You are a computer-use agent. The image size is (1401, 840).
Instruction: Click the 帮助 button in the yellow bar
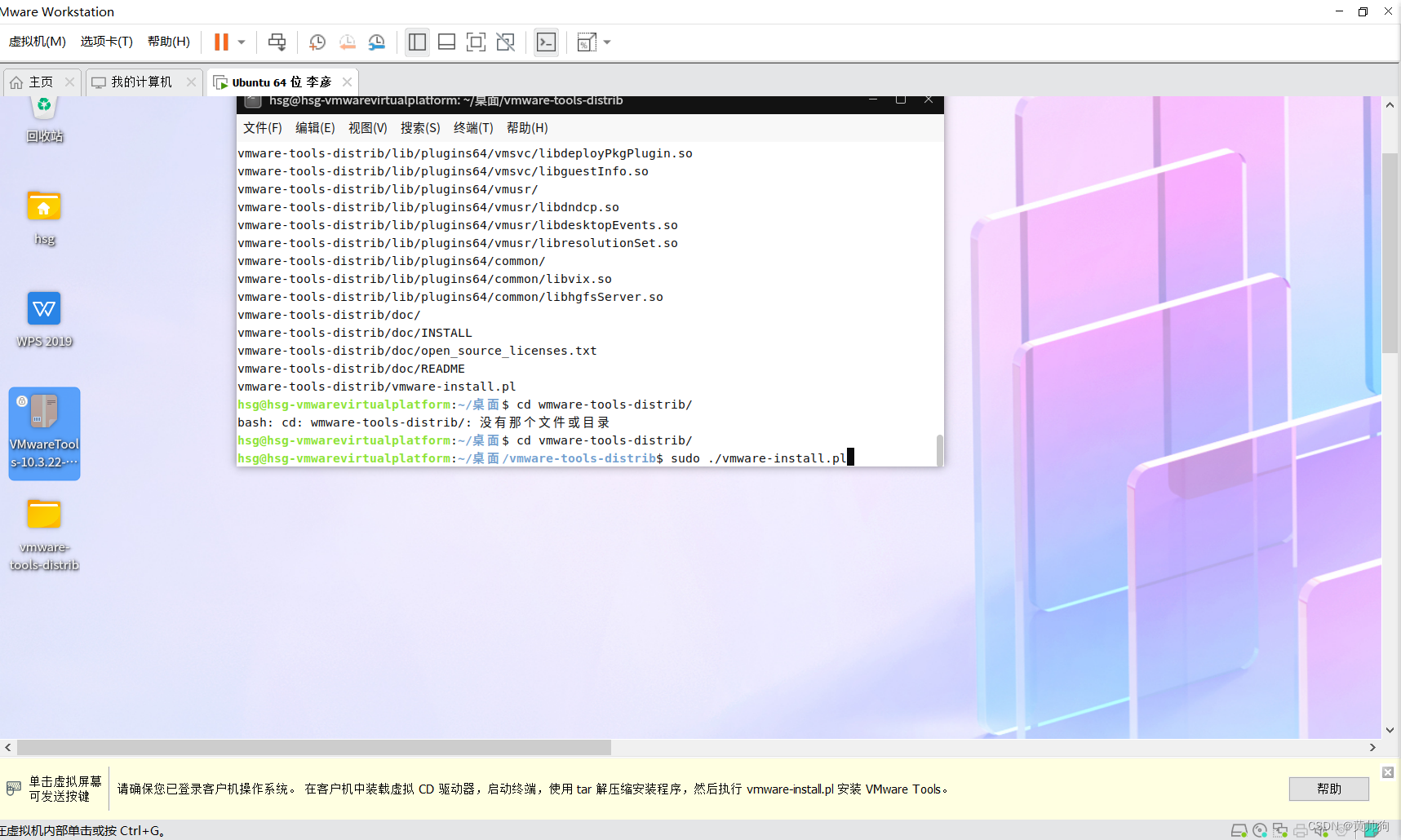pyautogui.click(x=1329, y=789)
